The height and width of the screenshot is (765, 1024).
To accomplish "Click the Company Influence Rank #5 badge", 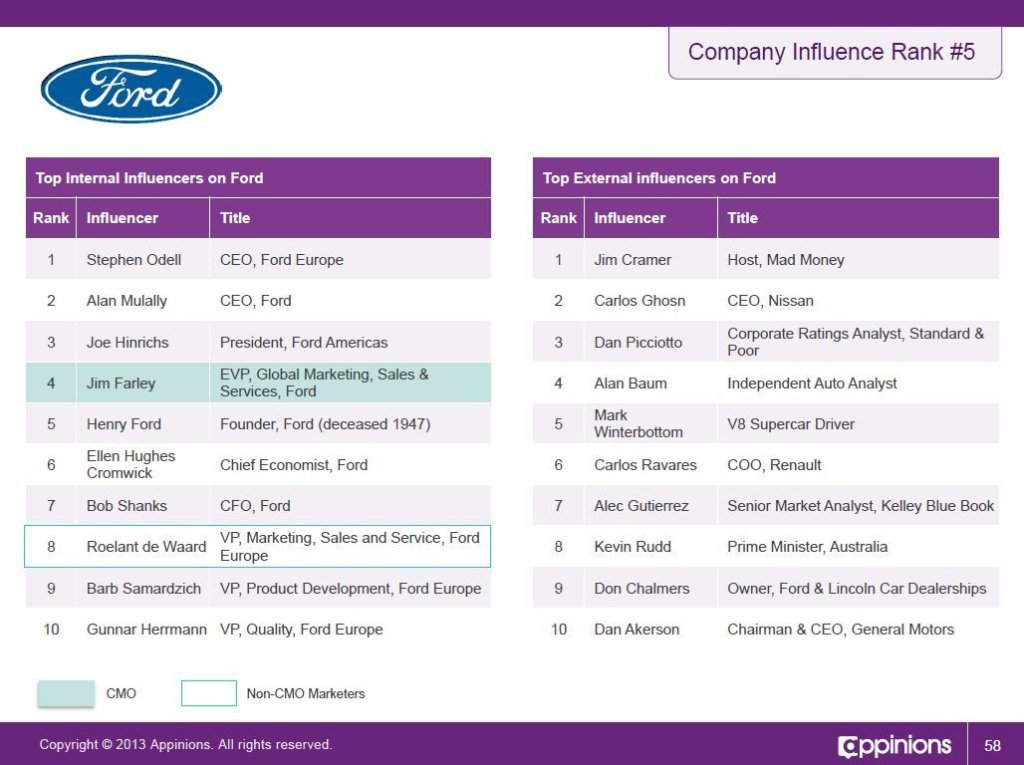I will pos(835,52).
